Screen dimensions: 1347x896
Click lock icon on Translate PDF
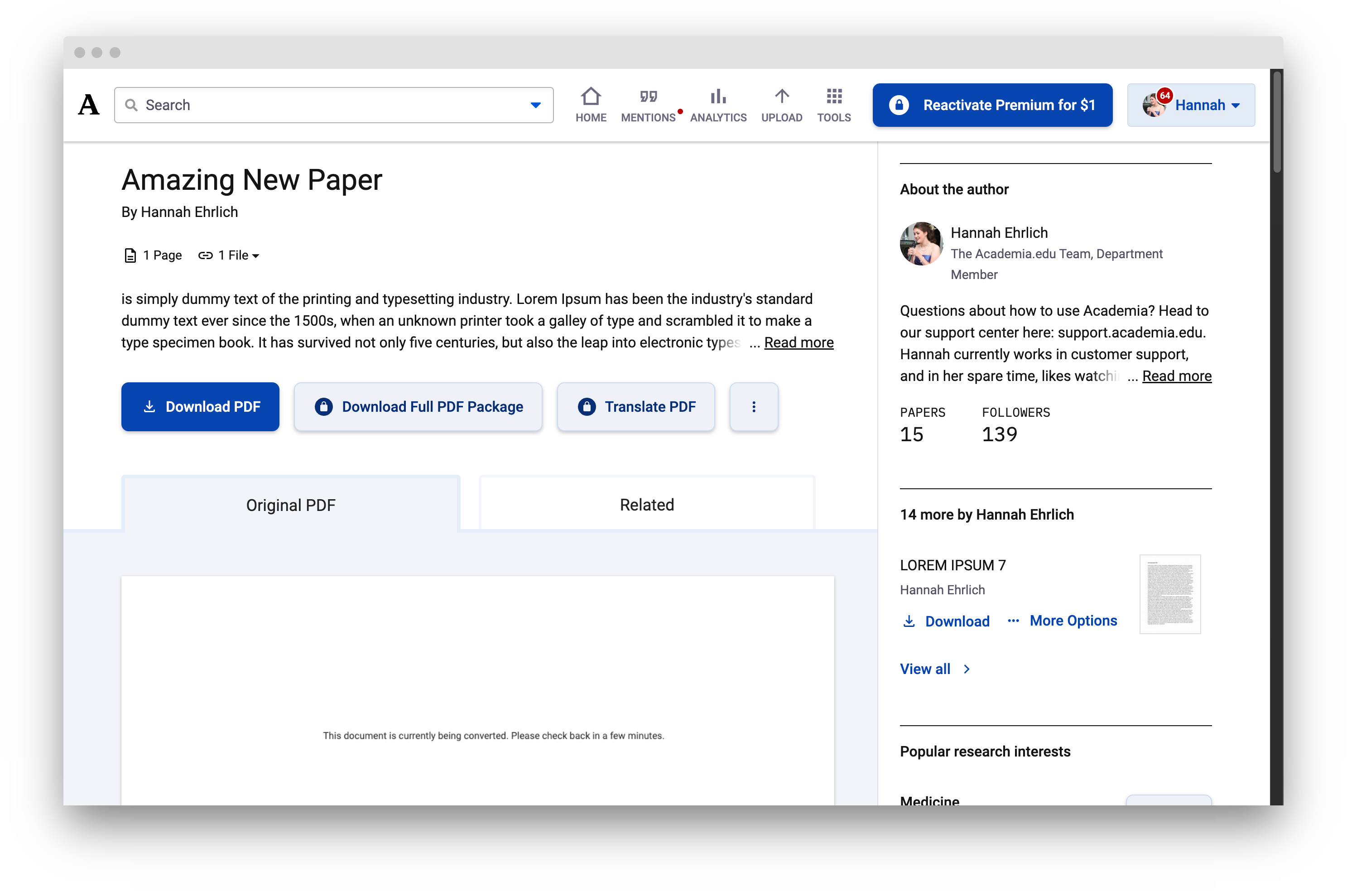point(587,407)
